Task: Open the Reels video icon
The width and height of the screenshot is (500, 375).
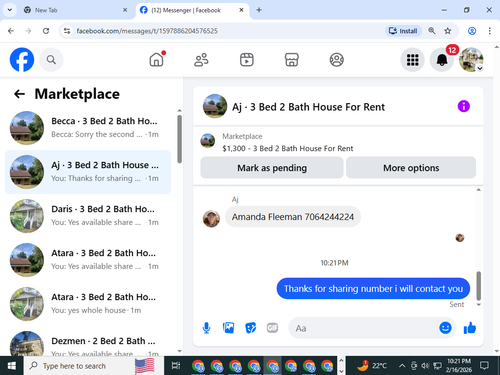Action: tap(247, 60)
